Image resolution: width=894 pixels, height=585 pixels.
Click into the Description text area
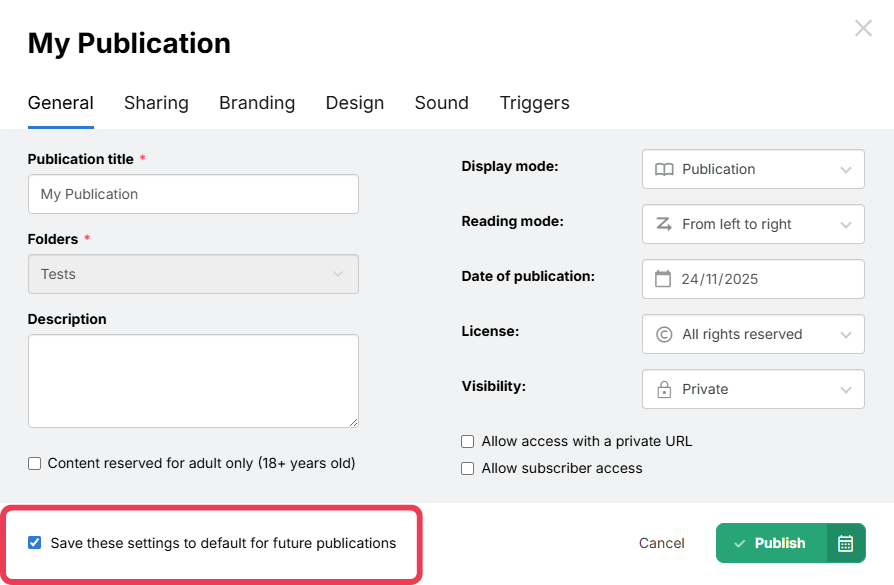[x=193, y=381]
